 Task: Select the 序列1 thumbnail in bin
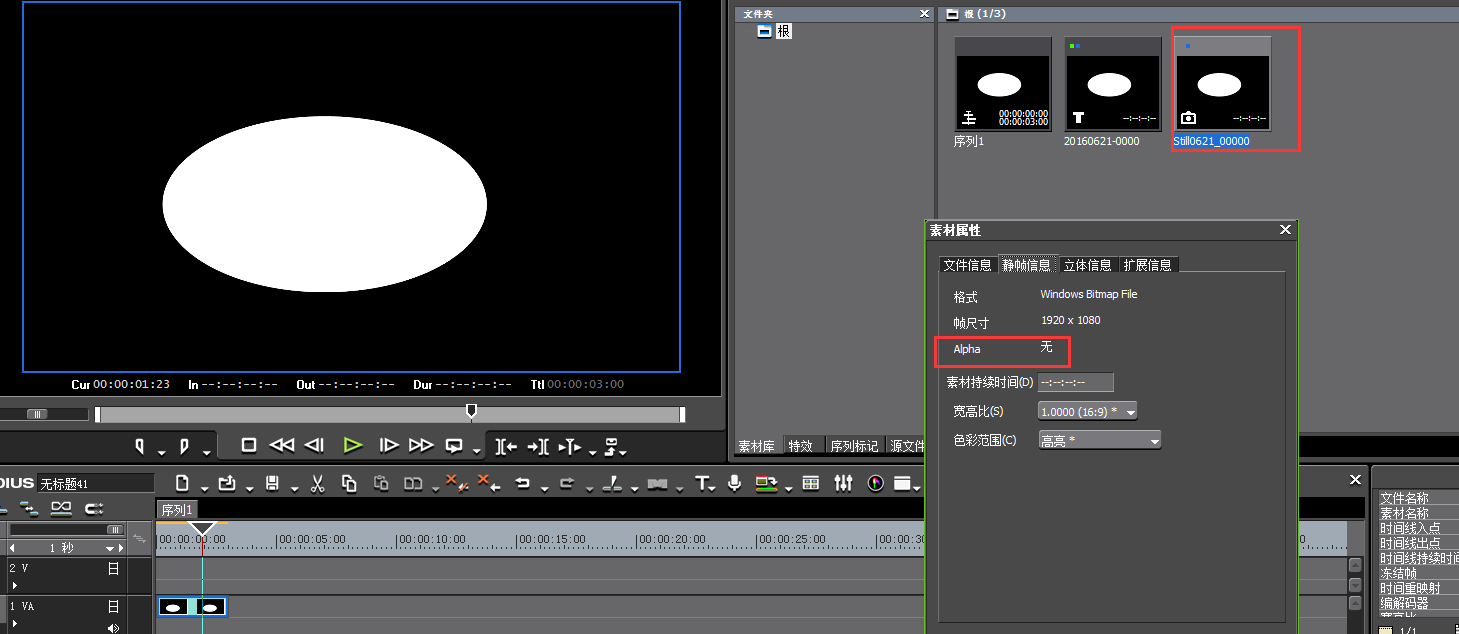tap(1002, 85)
